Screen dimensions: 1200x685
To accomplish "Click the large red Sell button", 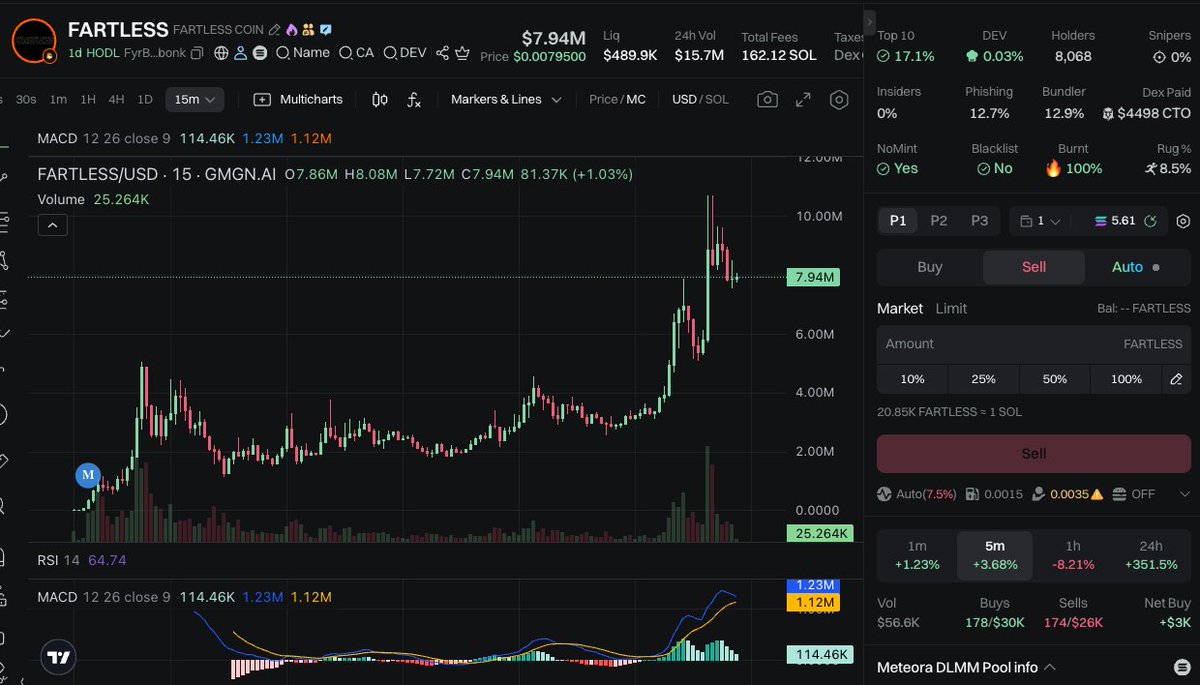I will [x=1034, y=453].
